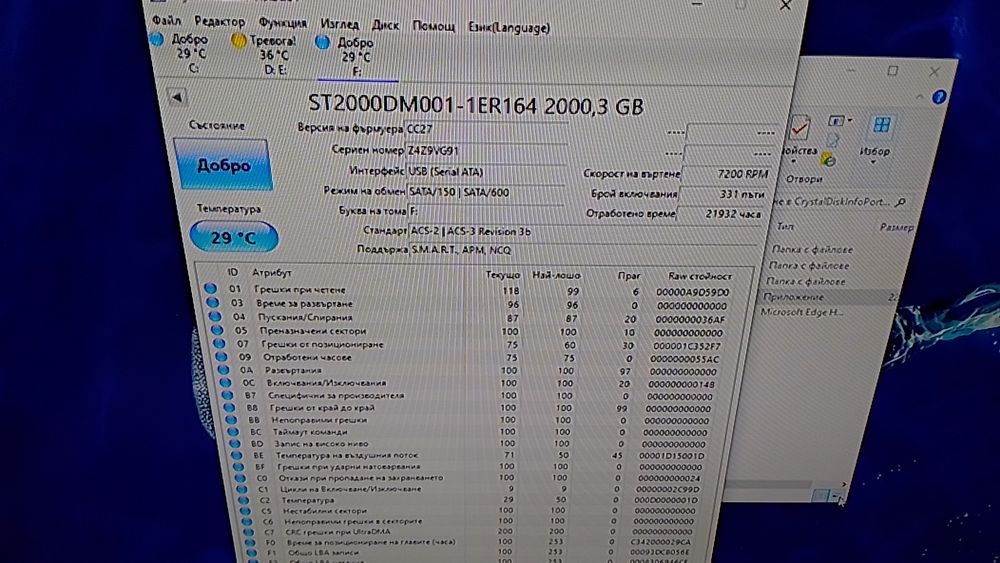Viewport: 1000px width, 563px height.
Task: Open the Помощ menu
Action: 434,27
